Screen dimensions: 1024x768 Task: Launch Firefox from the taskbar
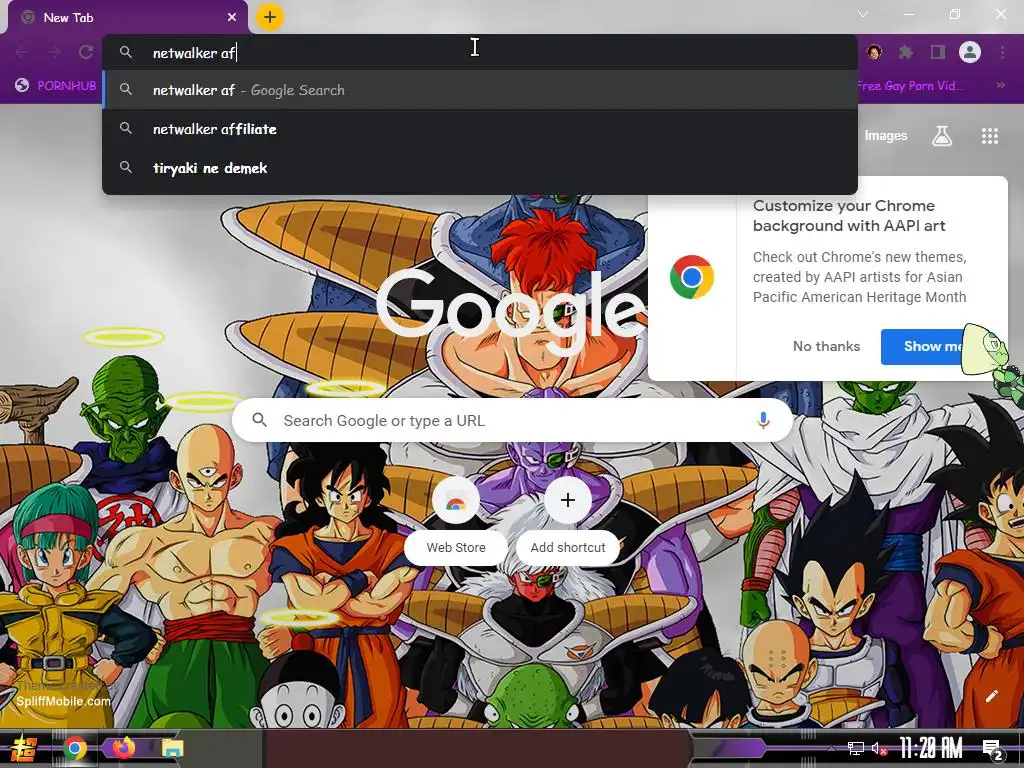(x=123, y=747)
